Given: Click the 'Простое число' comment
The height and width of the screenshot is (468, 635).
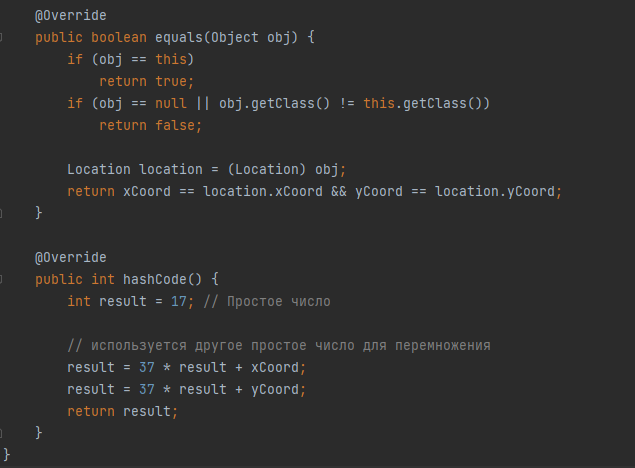Looking at the screenshot, I should (x=267, y=302).
